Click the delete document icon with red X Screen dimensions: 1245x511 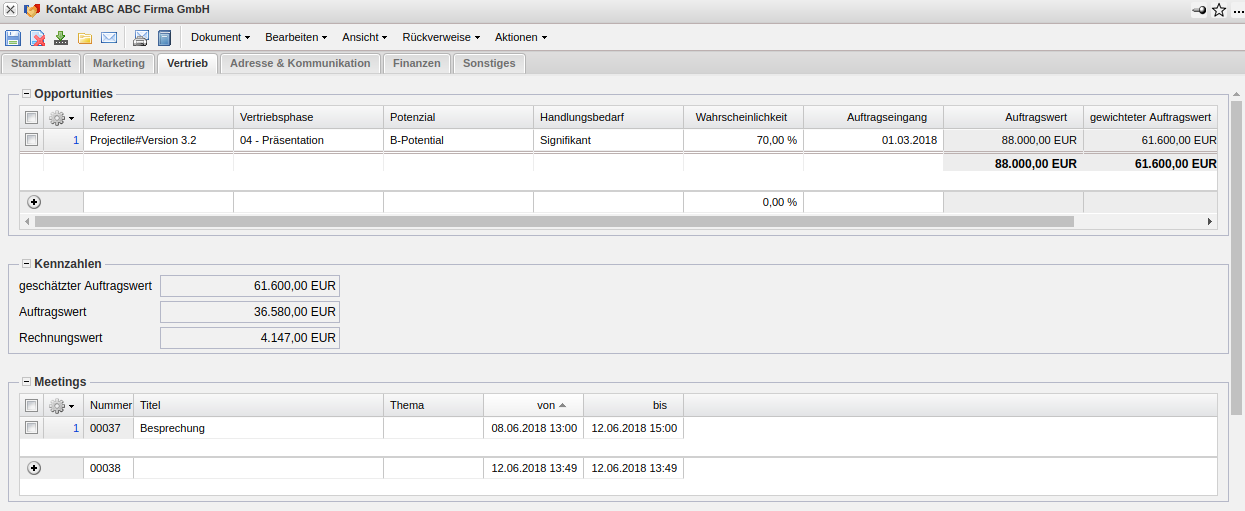coord(37,38)
